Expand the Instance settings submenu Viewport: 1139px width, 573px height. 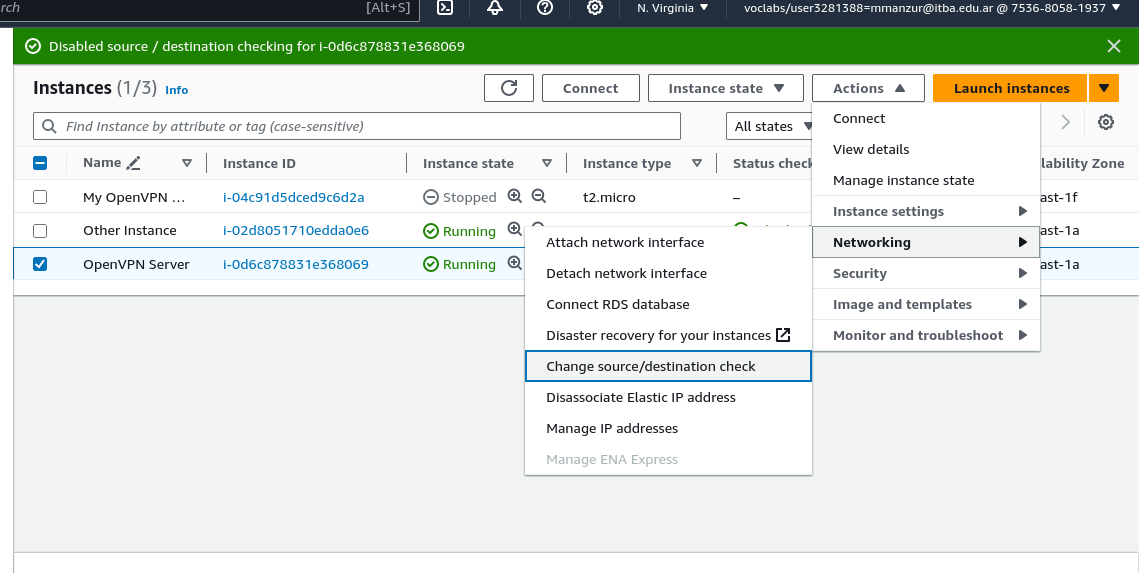click(925, 211)
